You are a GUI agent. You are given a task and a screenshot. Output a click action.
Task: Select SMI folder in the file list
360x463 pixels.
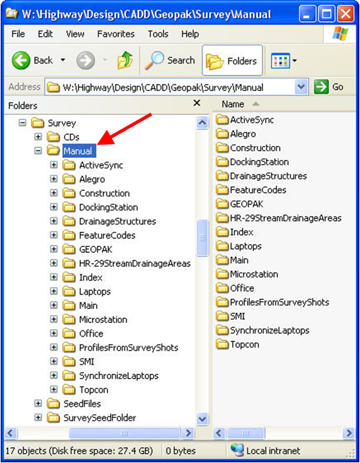tap(231, 316)
